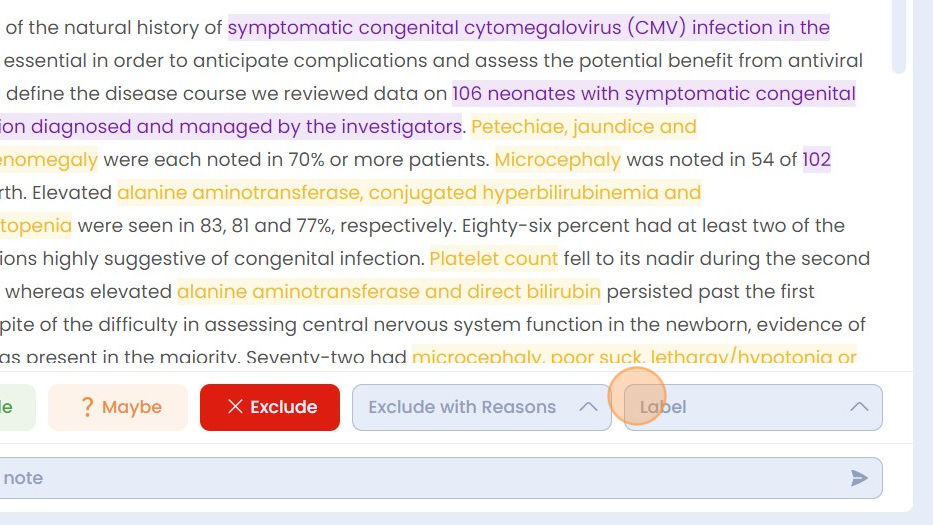Exclude this article with the red button
Screen dimensions: 933x525
[x=270, y=407]
